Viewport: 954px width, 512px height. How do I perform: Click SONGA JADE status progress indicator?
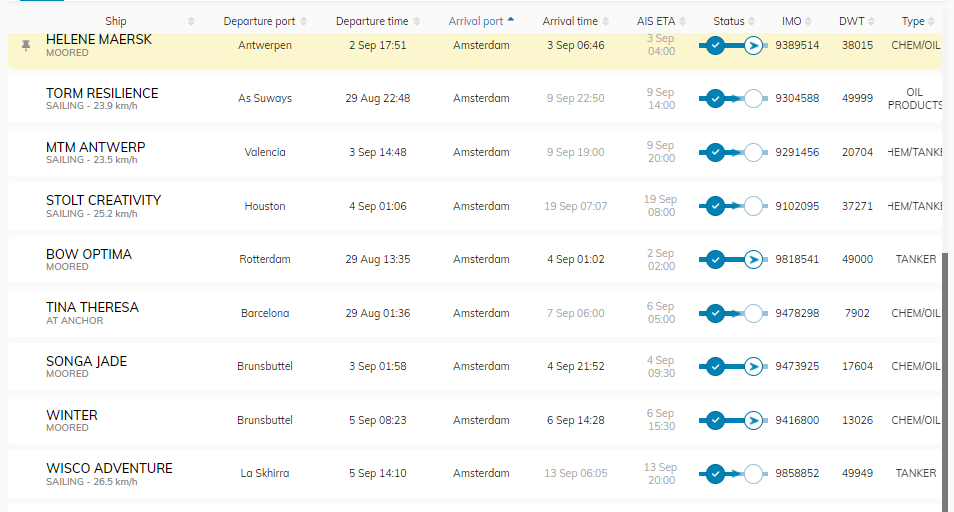734,366
